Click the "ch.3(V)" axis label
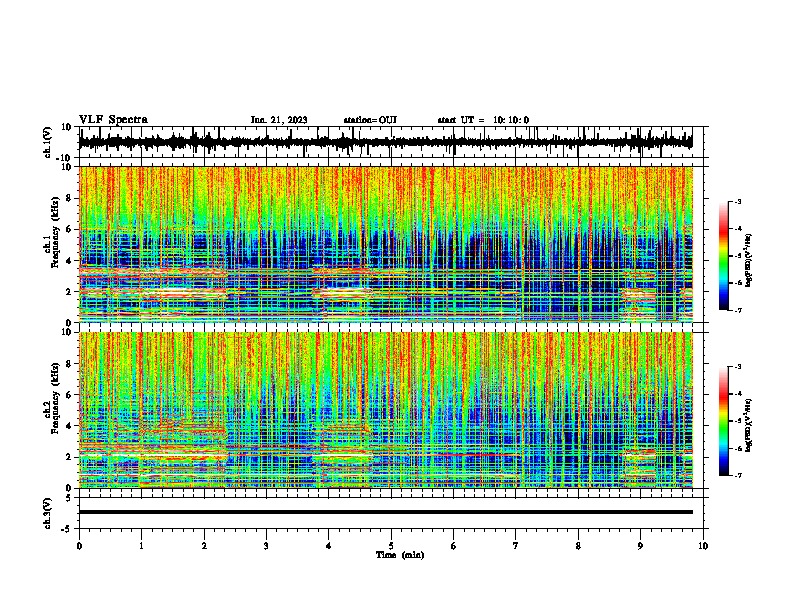 pyautogui.click(x=48, y=514)
